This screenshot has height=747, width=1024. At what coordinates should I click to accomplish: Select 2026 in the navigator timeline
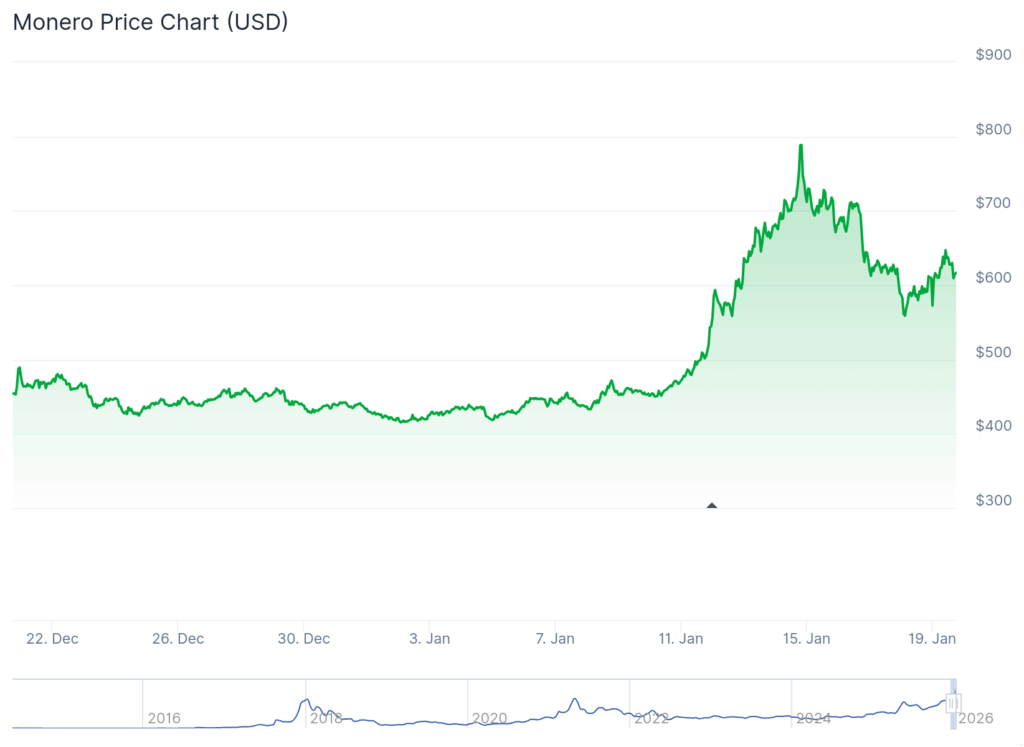point(976,718)
